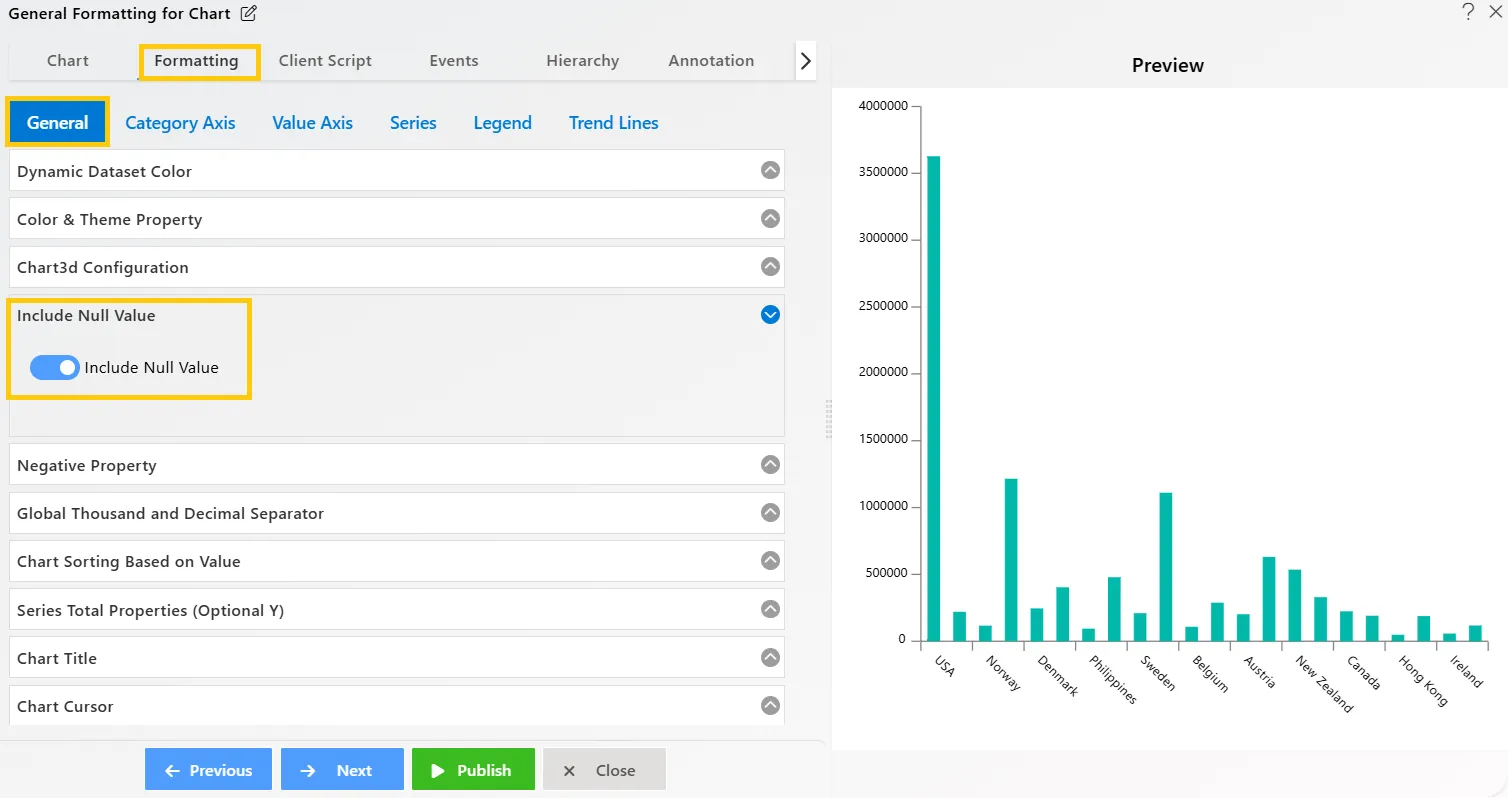The height and width of the screenshot is (798, 1508).
Task: Open the Value Axis sub-tab
Action: (x=312, y=123)
